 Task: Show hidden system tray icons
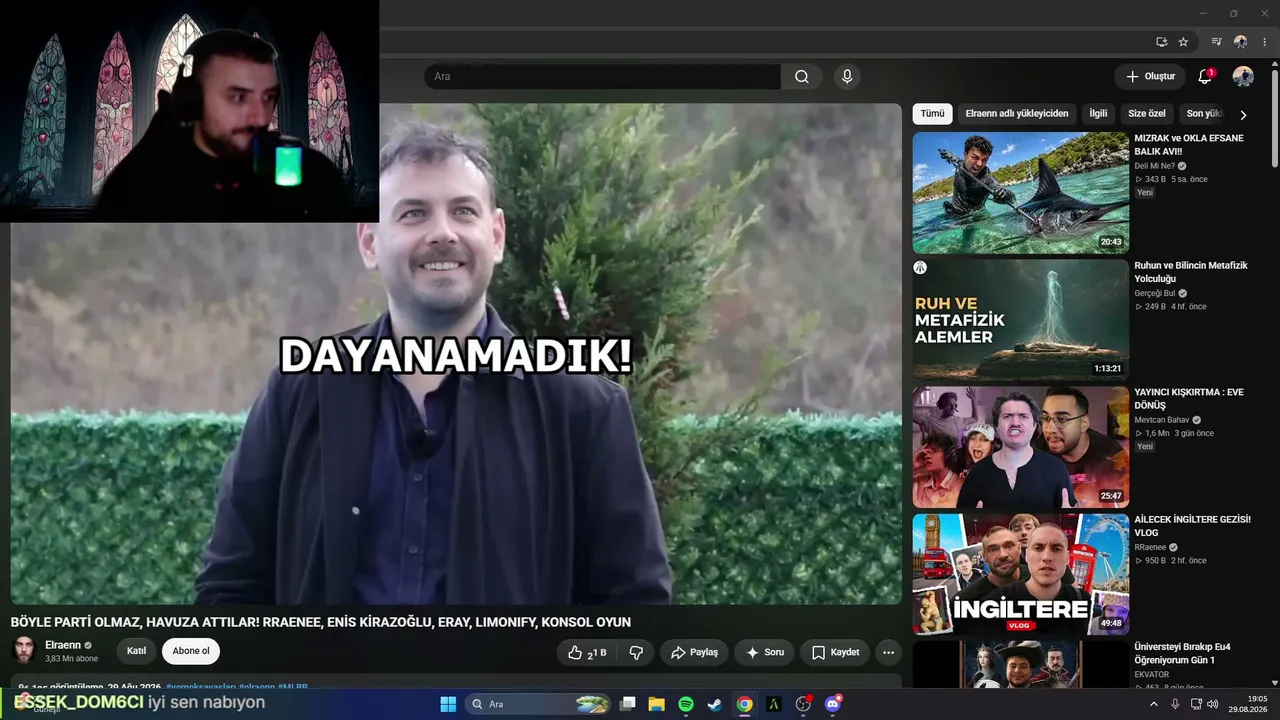click(1153, 704)
